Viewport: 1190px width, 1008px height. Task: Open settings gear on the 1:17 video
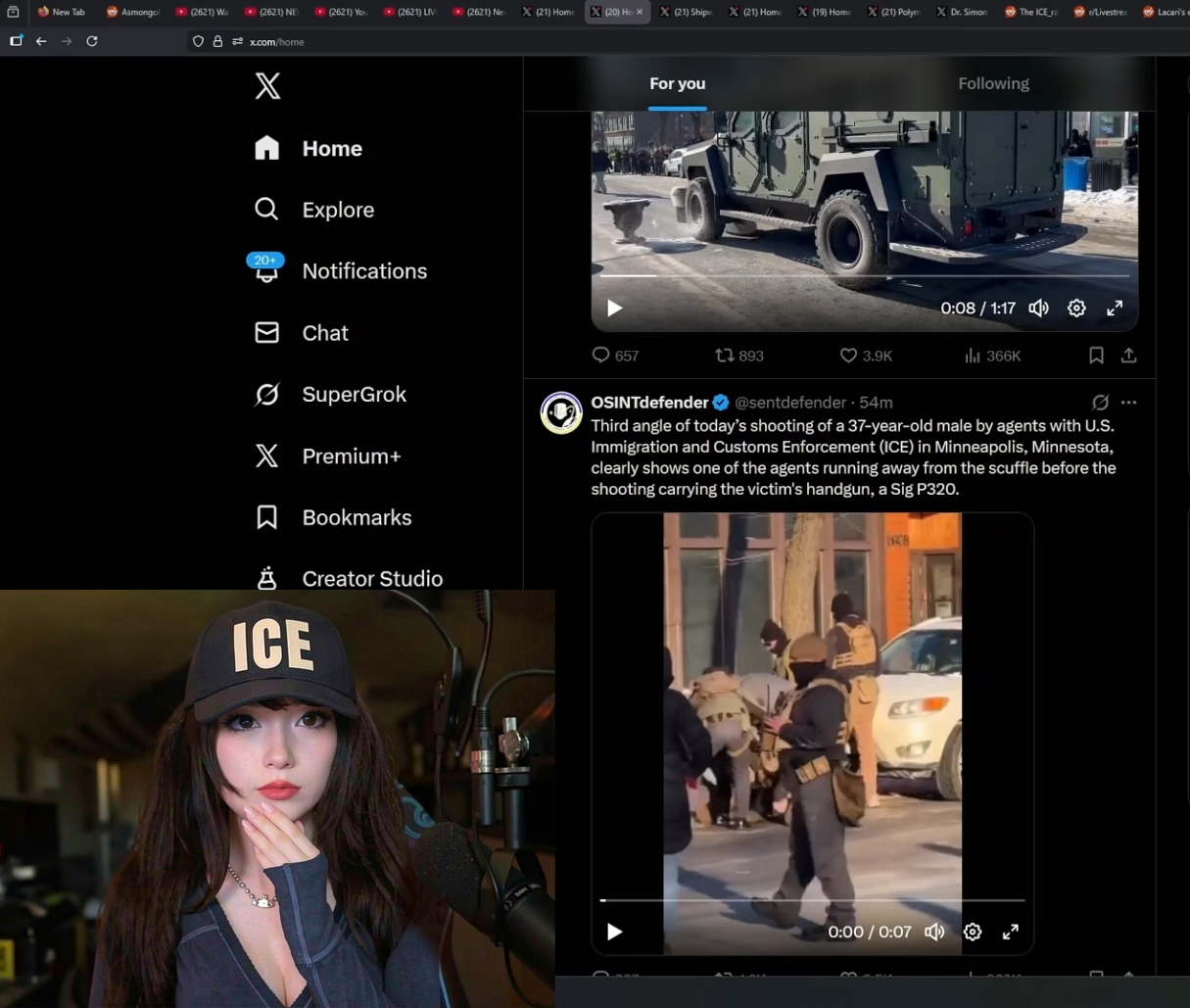(1076, 309)
